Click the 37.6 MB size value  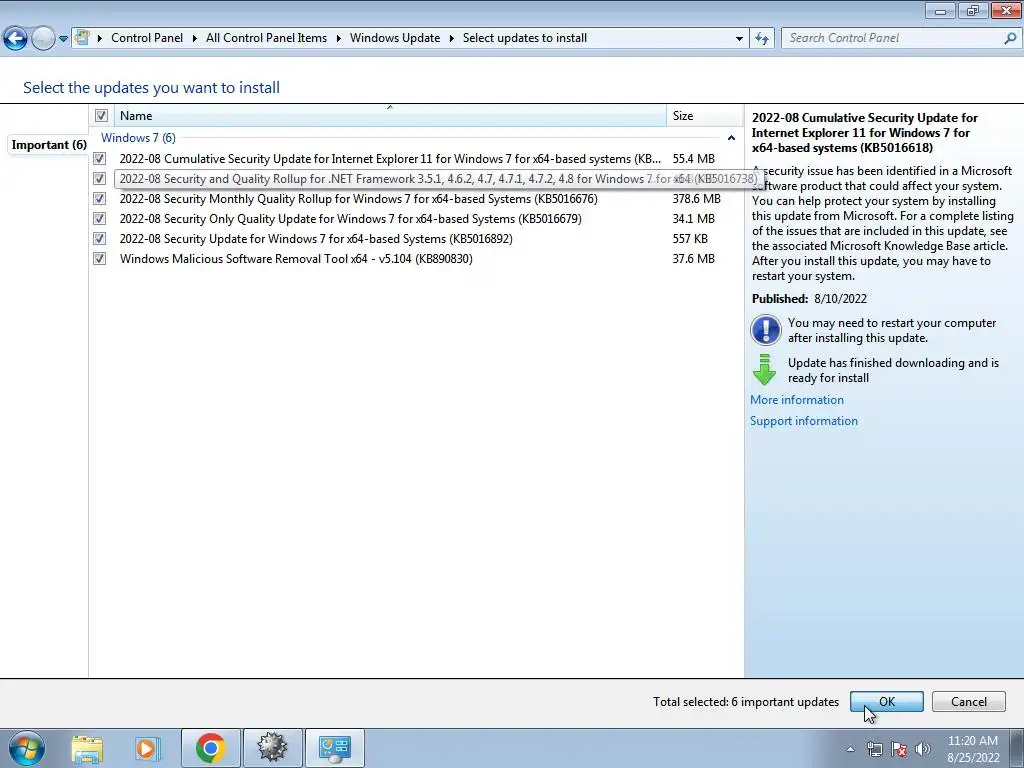[x=694, y=259]
